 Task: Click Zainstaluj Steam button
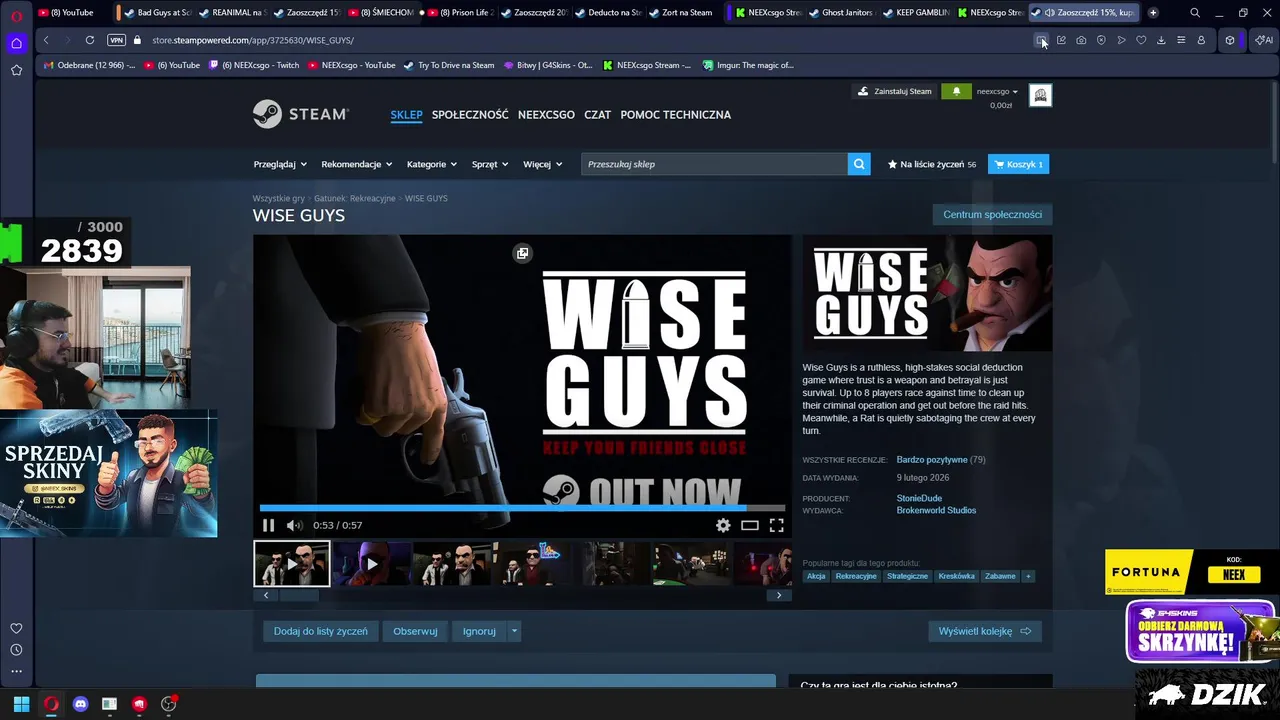[x=895, y=91]
